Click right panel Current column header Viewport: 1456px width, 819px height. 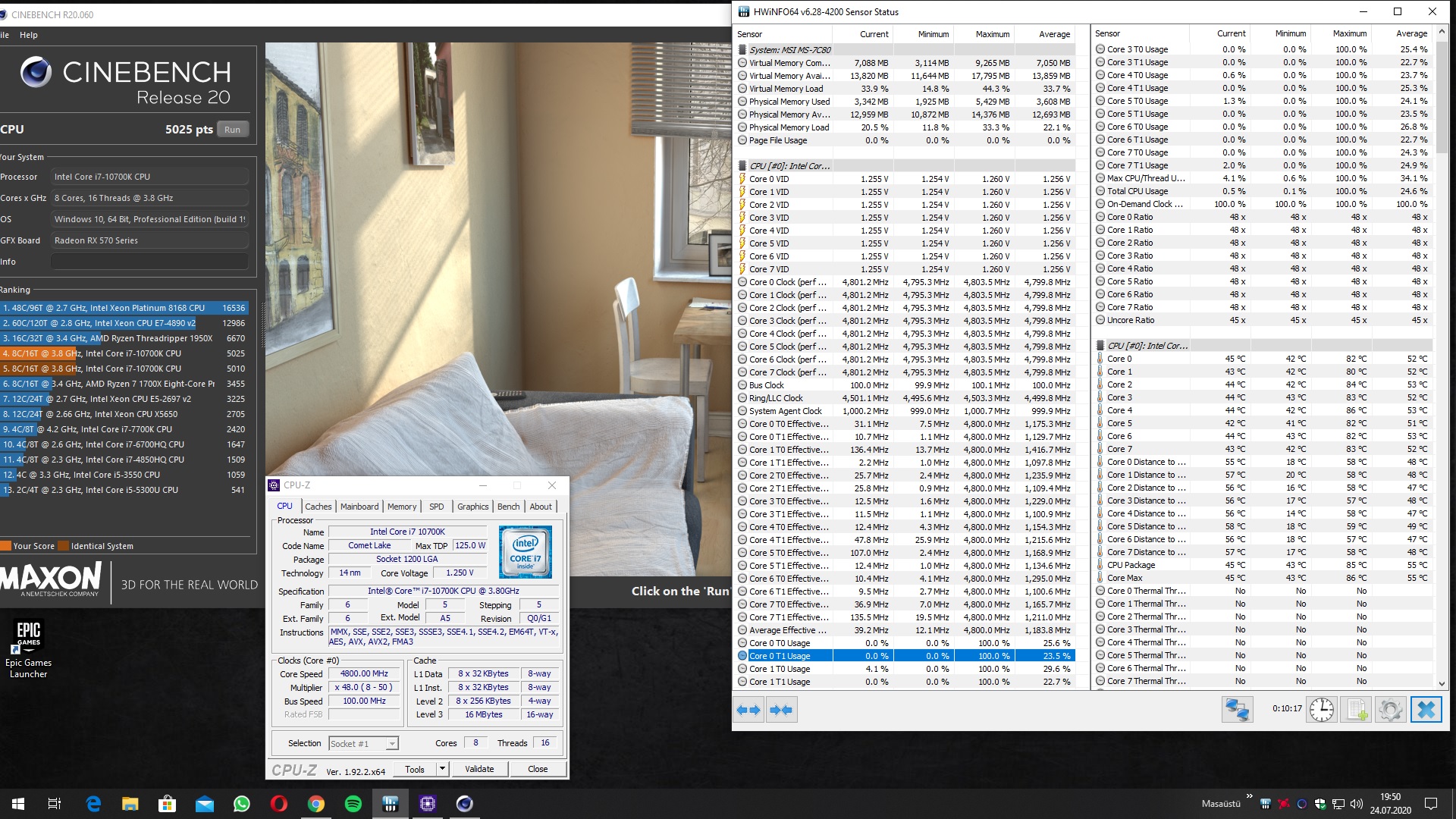[1219, 33]
